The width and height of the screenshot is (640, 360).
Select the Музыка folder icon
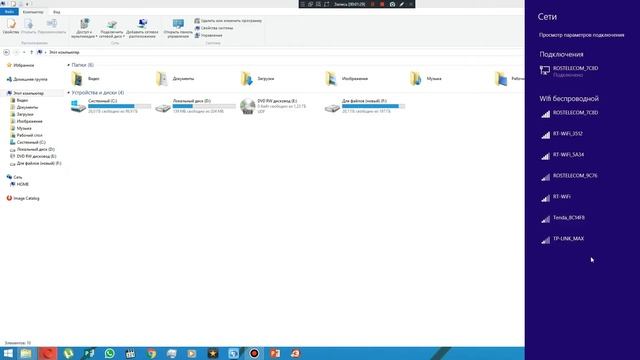(x=416, y=78)
